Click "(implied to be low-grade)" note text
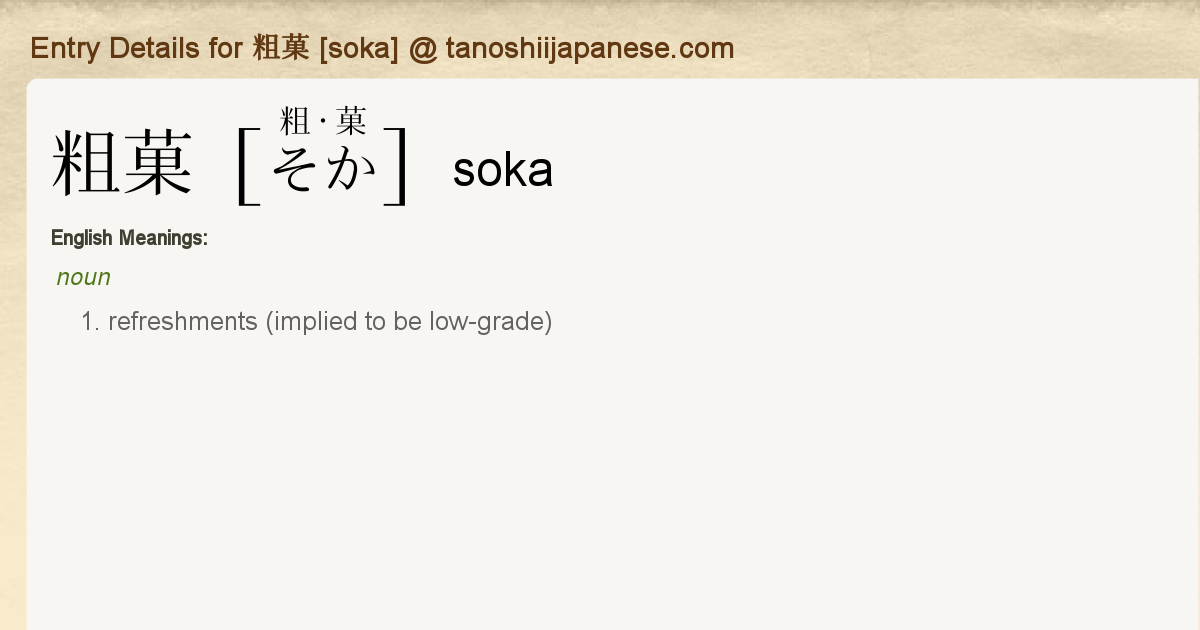The height and width of the screenshot is (630, 1200). [409, 321]
